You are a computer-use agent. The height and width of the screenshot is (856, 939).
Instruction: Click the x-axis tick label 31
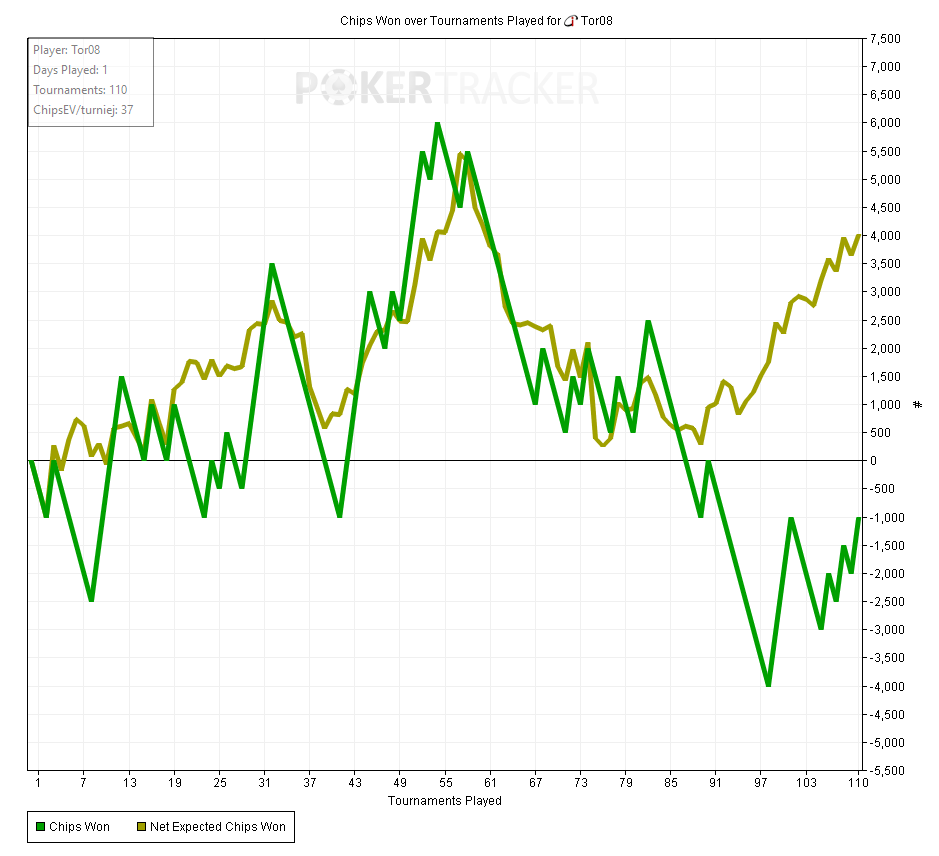click(265, 782)
